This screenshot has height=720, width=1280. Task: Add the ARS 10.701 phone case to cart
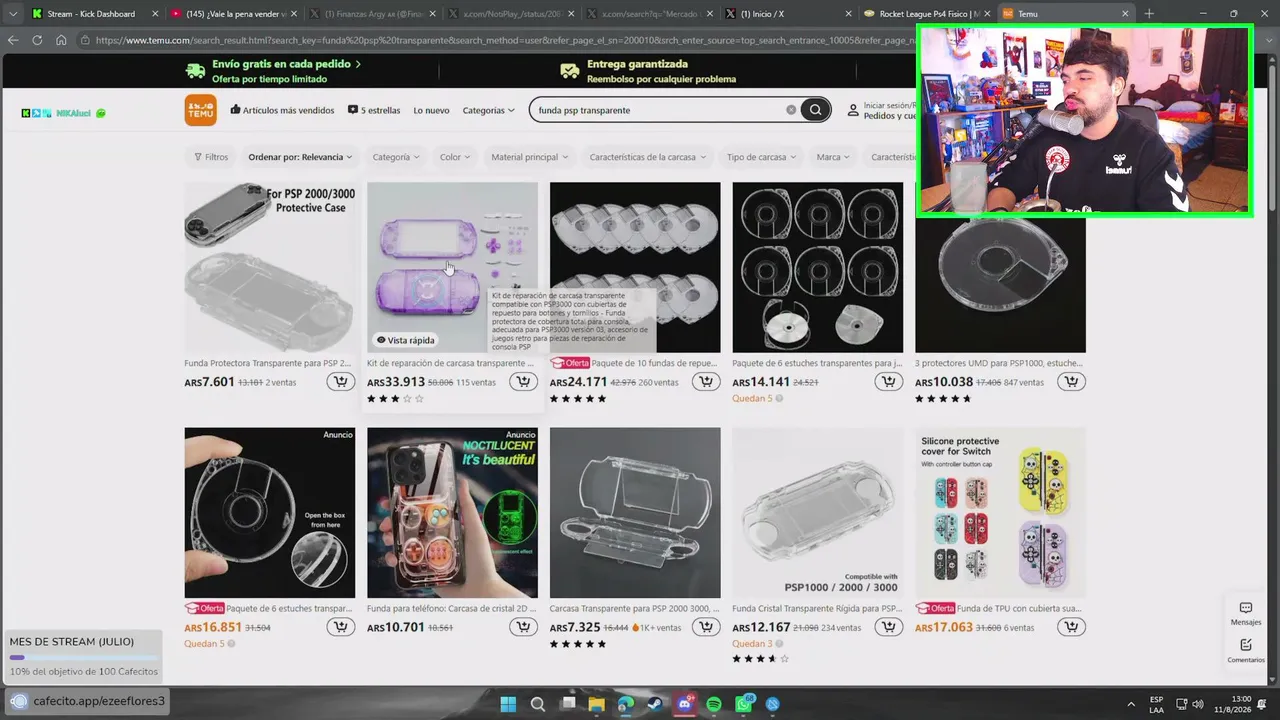click(x=523, y=627)
